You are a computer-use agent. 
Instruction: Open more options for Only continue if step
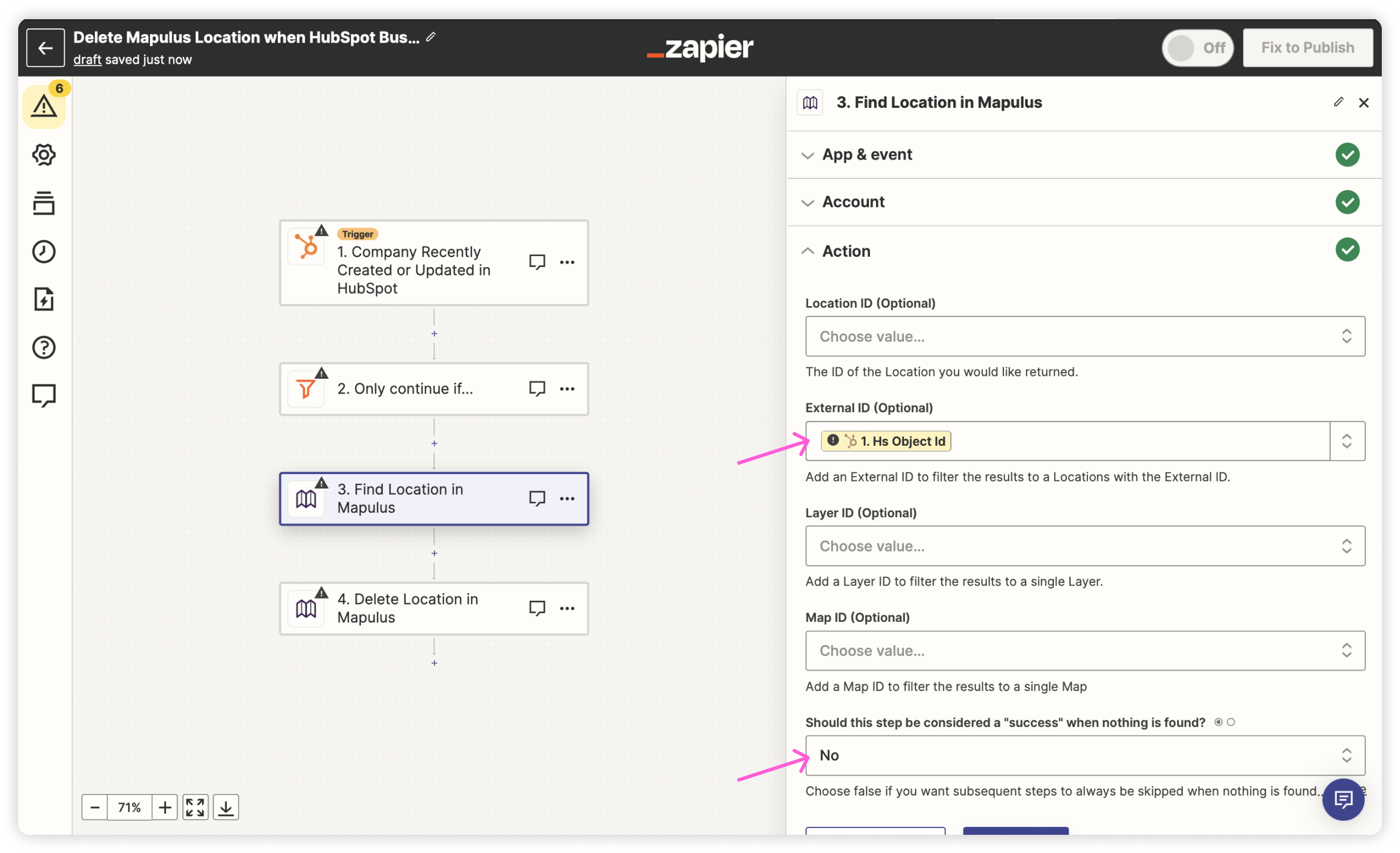(567, 389)
